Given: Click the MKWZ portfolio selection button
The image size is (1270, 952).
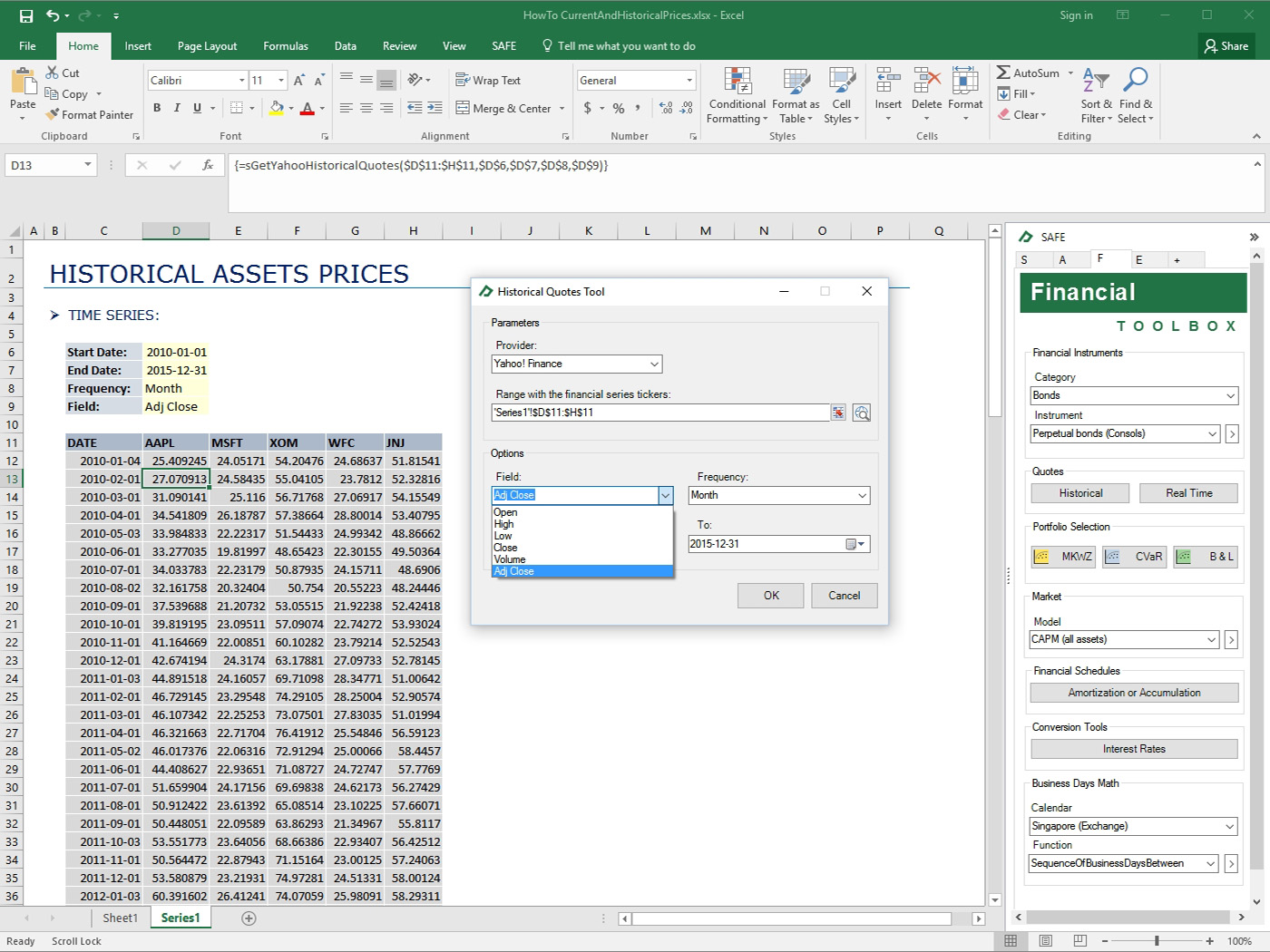Looking at the screenshot, I should 1063,557.
